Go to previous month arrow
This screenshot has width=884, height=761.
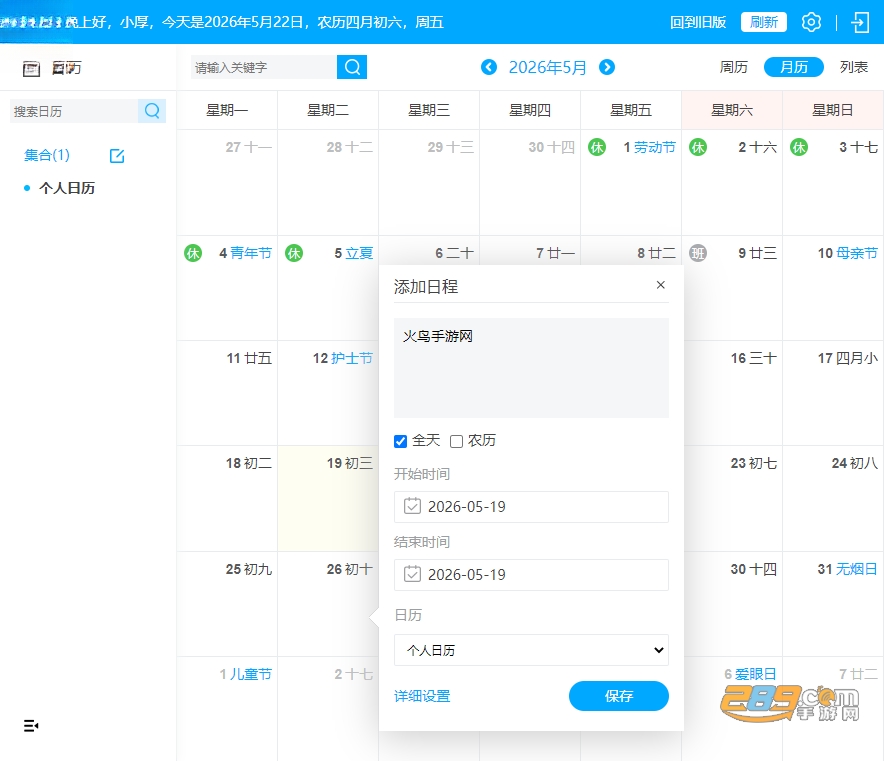[x=489, y=67]
